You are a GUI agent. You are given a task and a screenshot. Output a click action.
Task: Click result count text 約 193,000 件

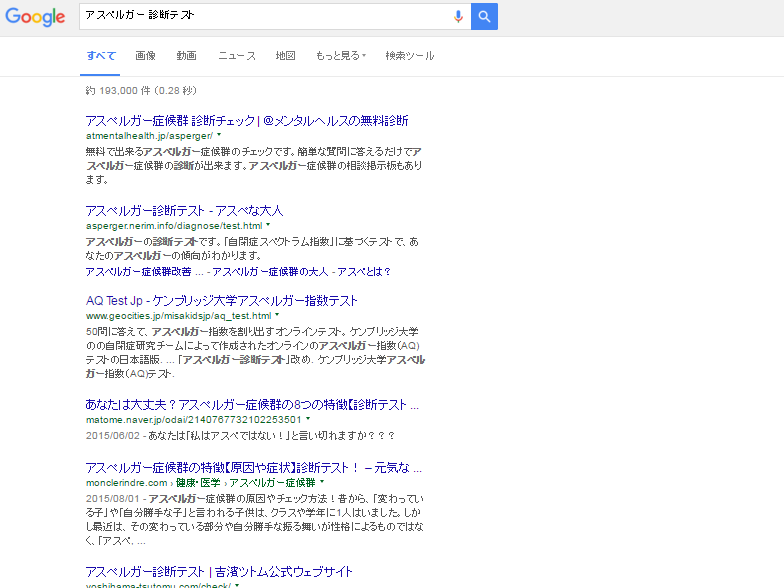pyautogui.click(x=141, y=90)
